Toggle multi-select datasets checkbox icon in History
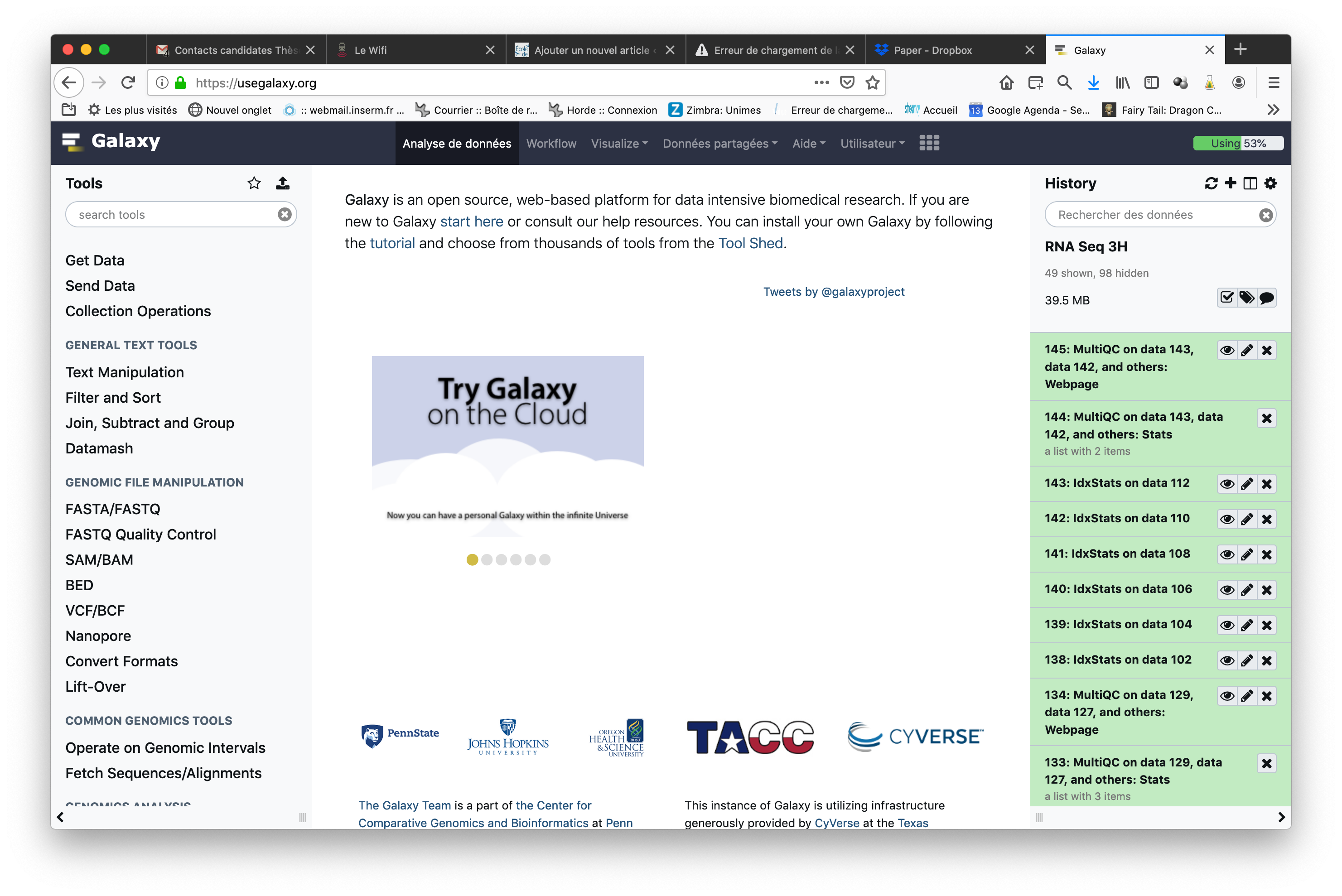The height and width of the screenshot is (896, 1342). 1226,298
